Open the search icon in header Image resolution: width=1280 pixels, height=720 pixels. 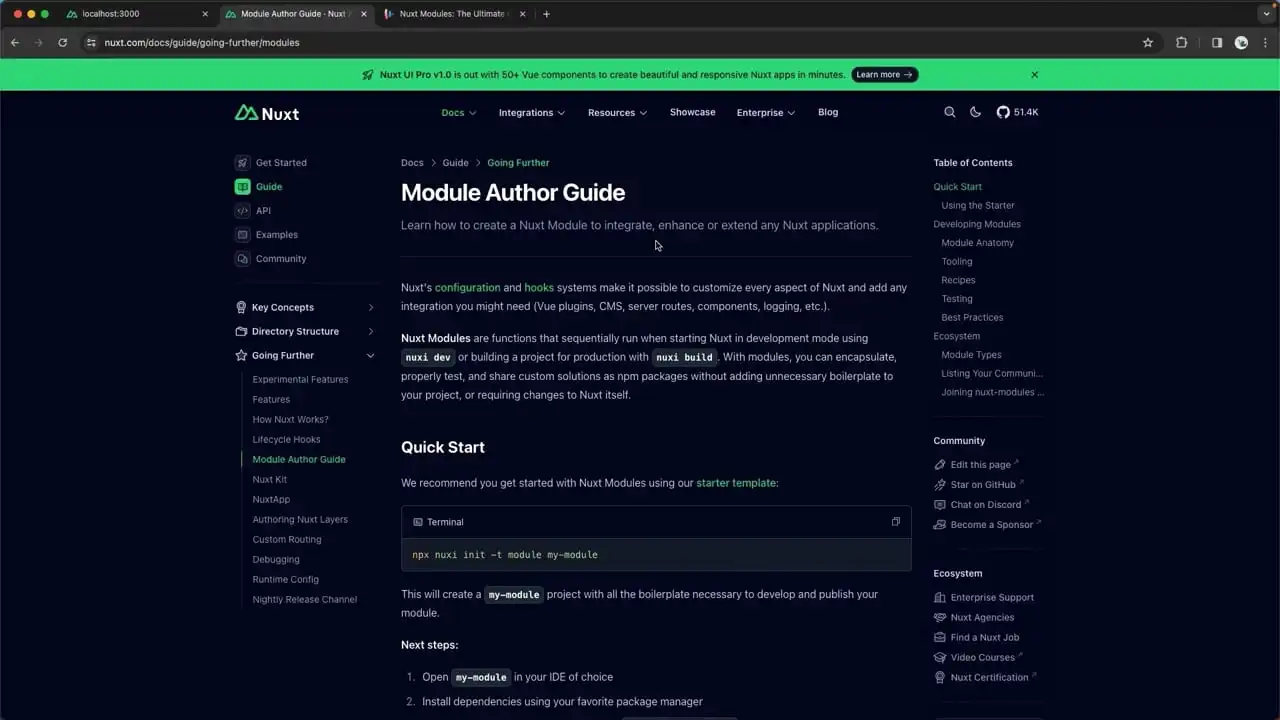tap(950, 112)
